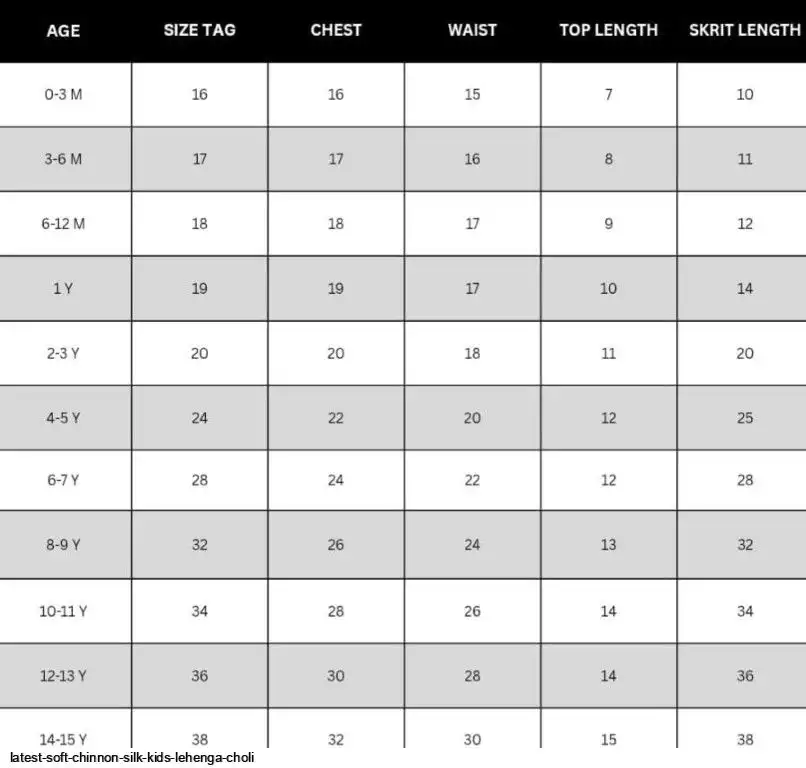Select the 6-12 M age cell
This screenshot has height=768, width=806.
point(63,224)
